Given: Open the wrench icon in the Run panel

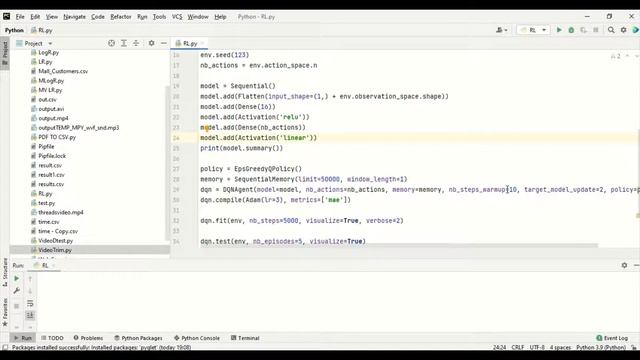Looking at the screenshot, I should click(x=17, y=291).
